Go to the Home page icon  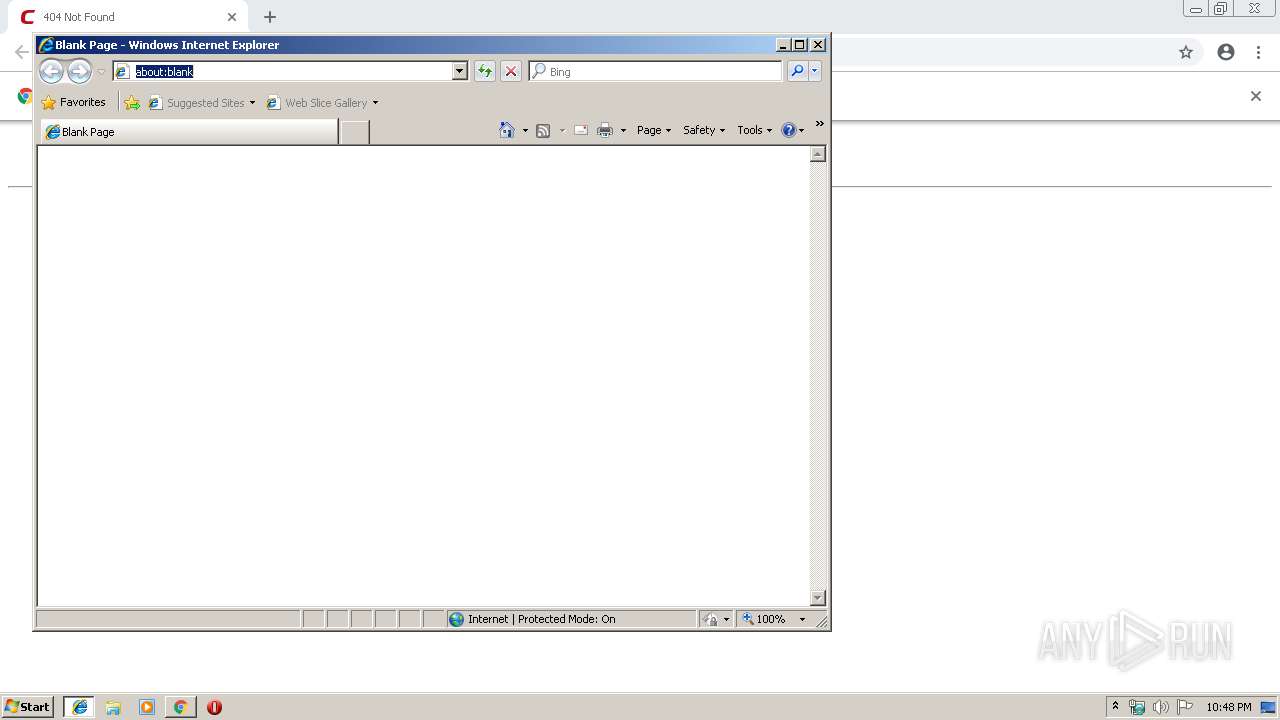[507, 130]
